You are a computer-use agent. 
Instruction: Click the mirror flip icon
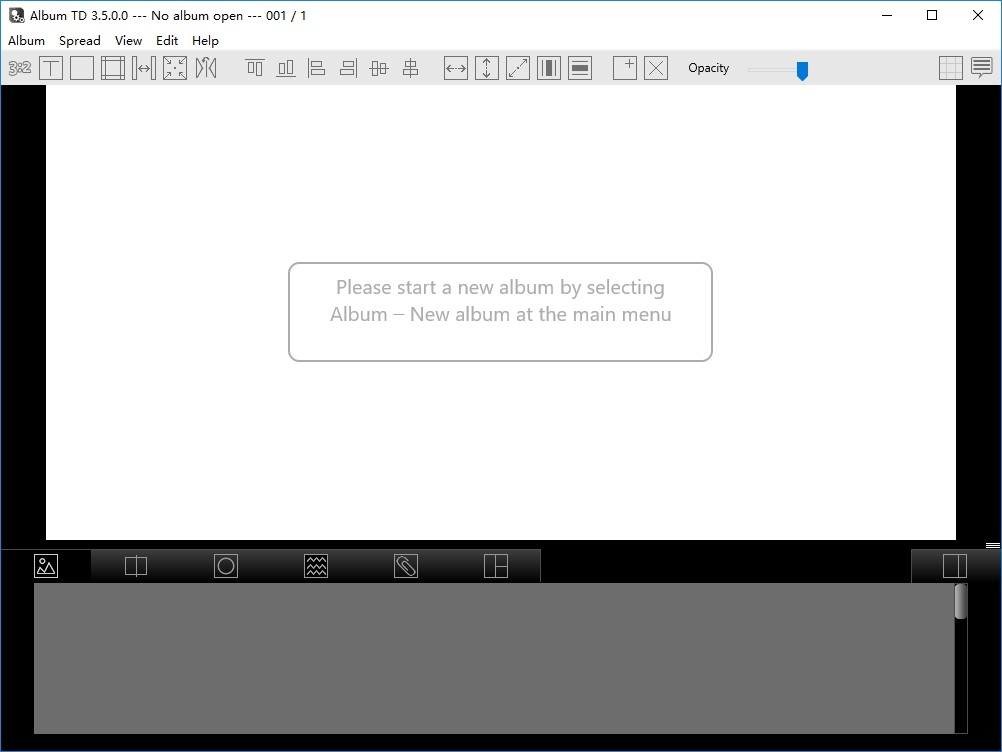[x=206, y=68]
